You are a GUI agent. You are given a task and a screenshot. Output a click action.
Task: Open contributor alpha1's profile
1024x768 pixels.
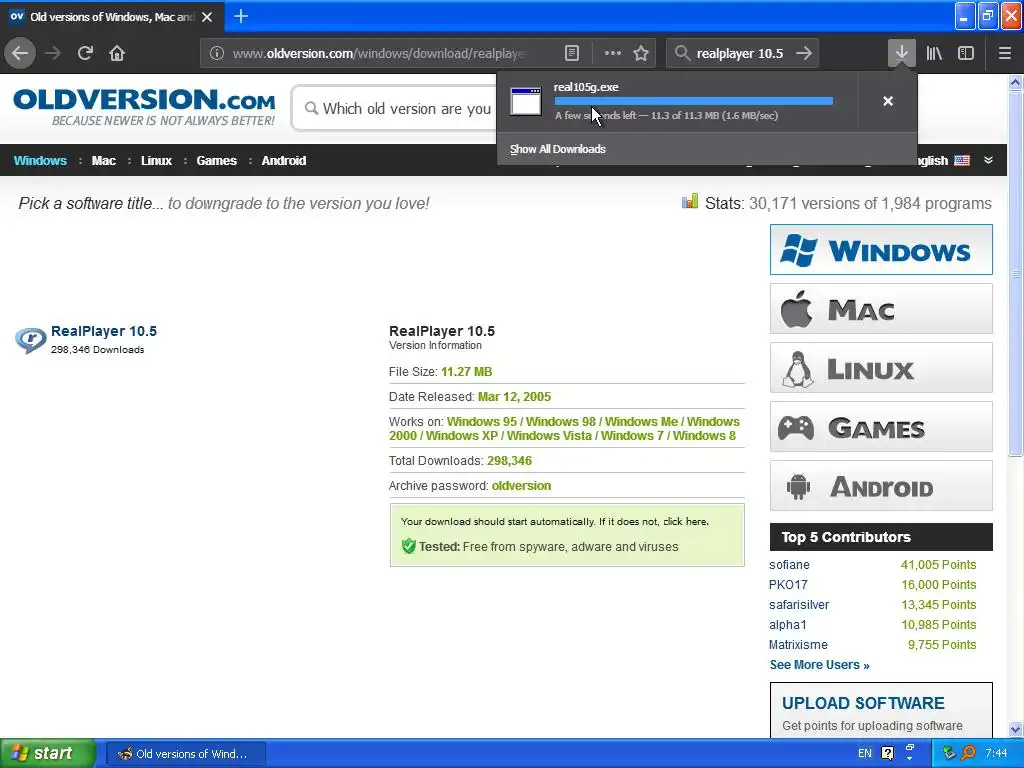tap(787, 625)
